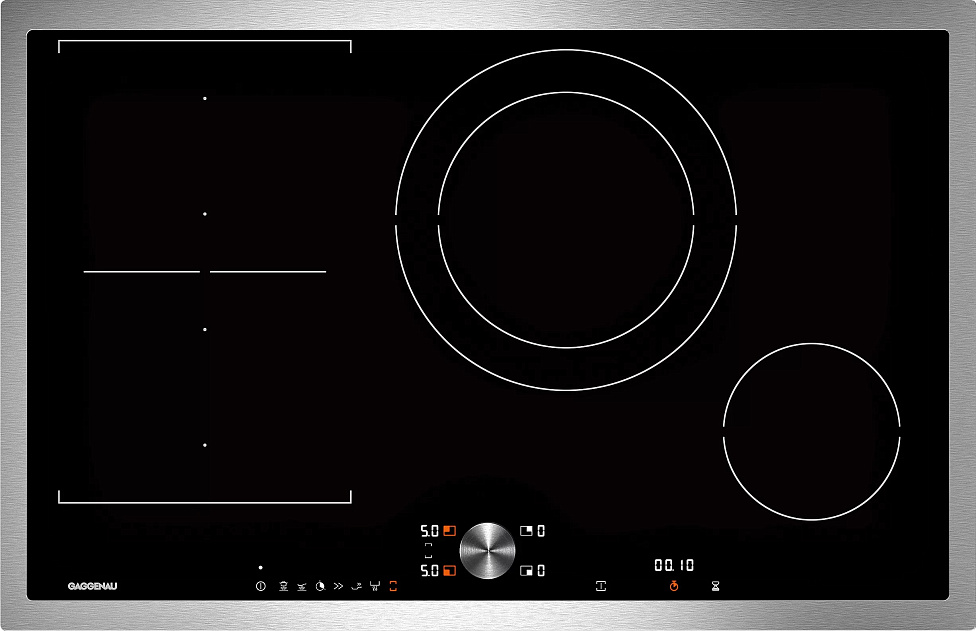Select the pan sensor icon
Screen dimensions: 976x631
(302, 586)
